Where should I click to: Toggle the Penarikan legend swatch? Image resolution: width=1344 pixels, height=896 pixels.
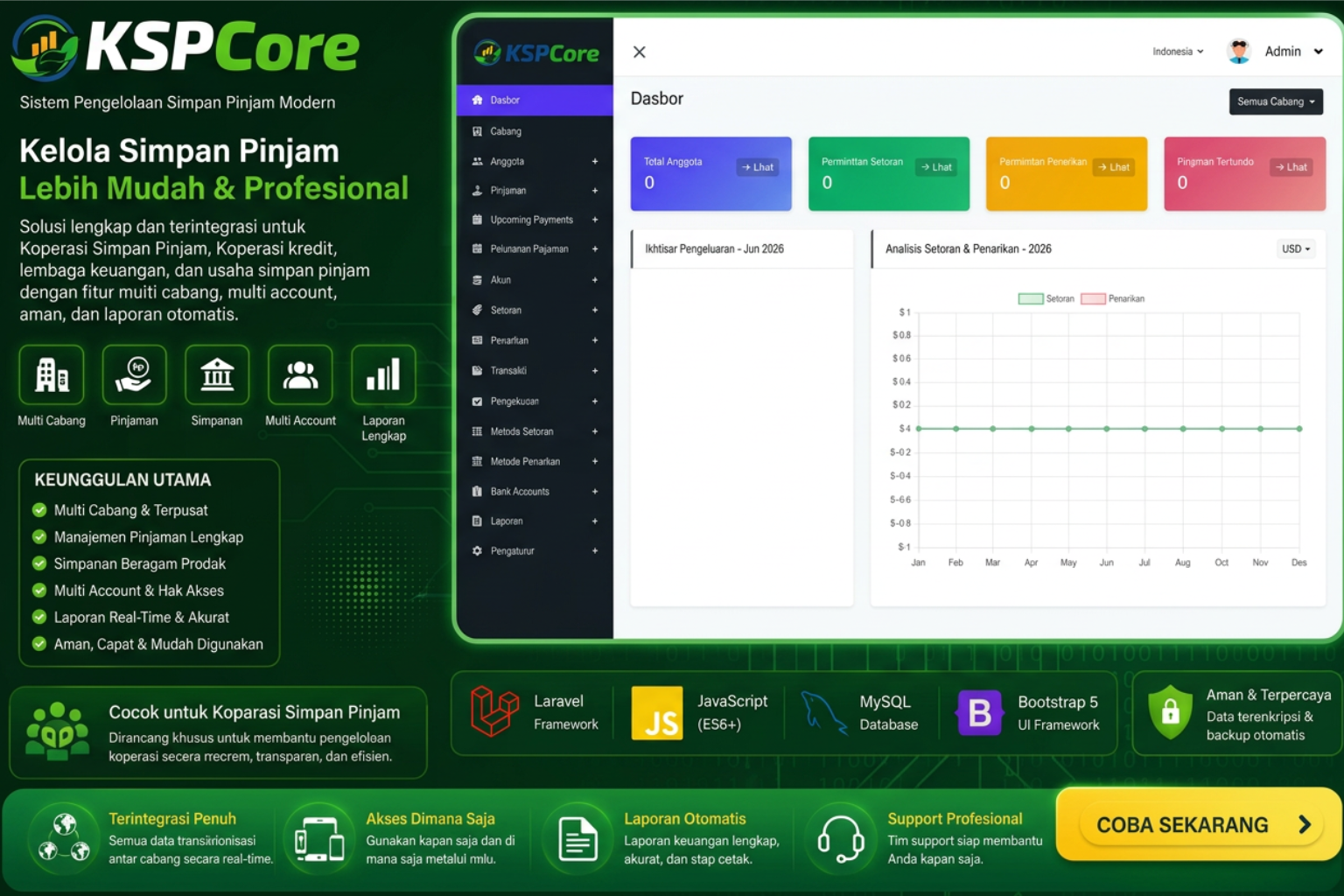pyautogui.click(x=1093, y=299)
